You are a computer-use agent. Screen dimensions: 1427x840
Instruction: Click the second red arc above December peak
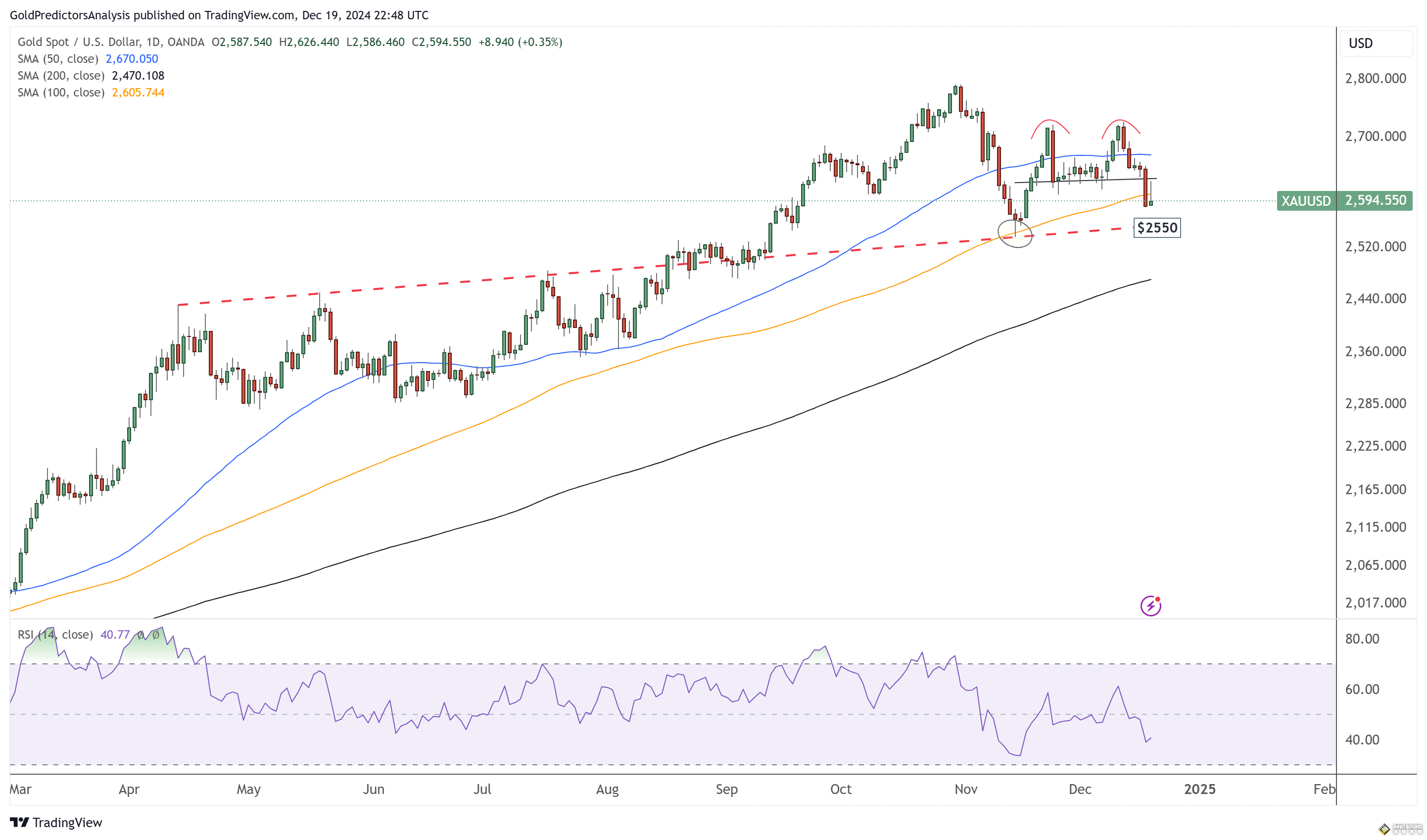(x=1121, y=129)
